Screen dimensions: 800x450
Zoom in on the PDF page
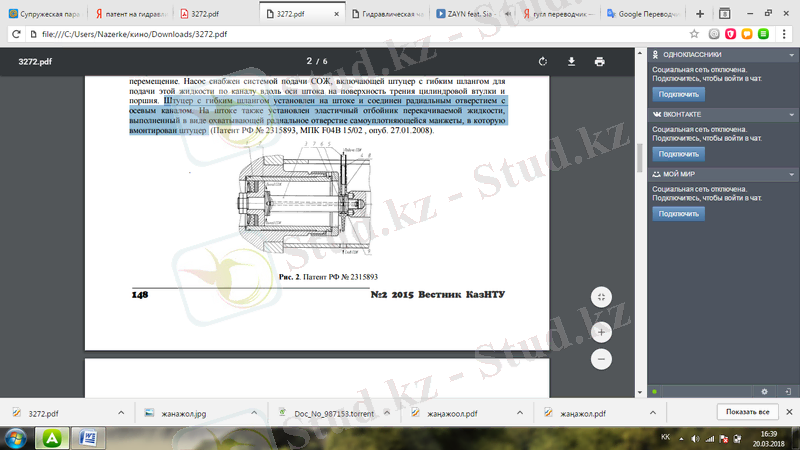(601, 331)
